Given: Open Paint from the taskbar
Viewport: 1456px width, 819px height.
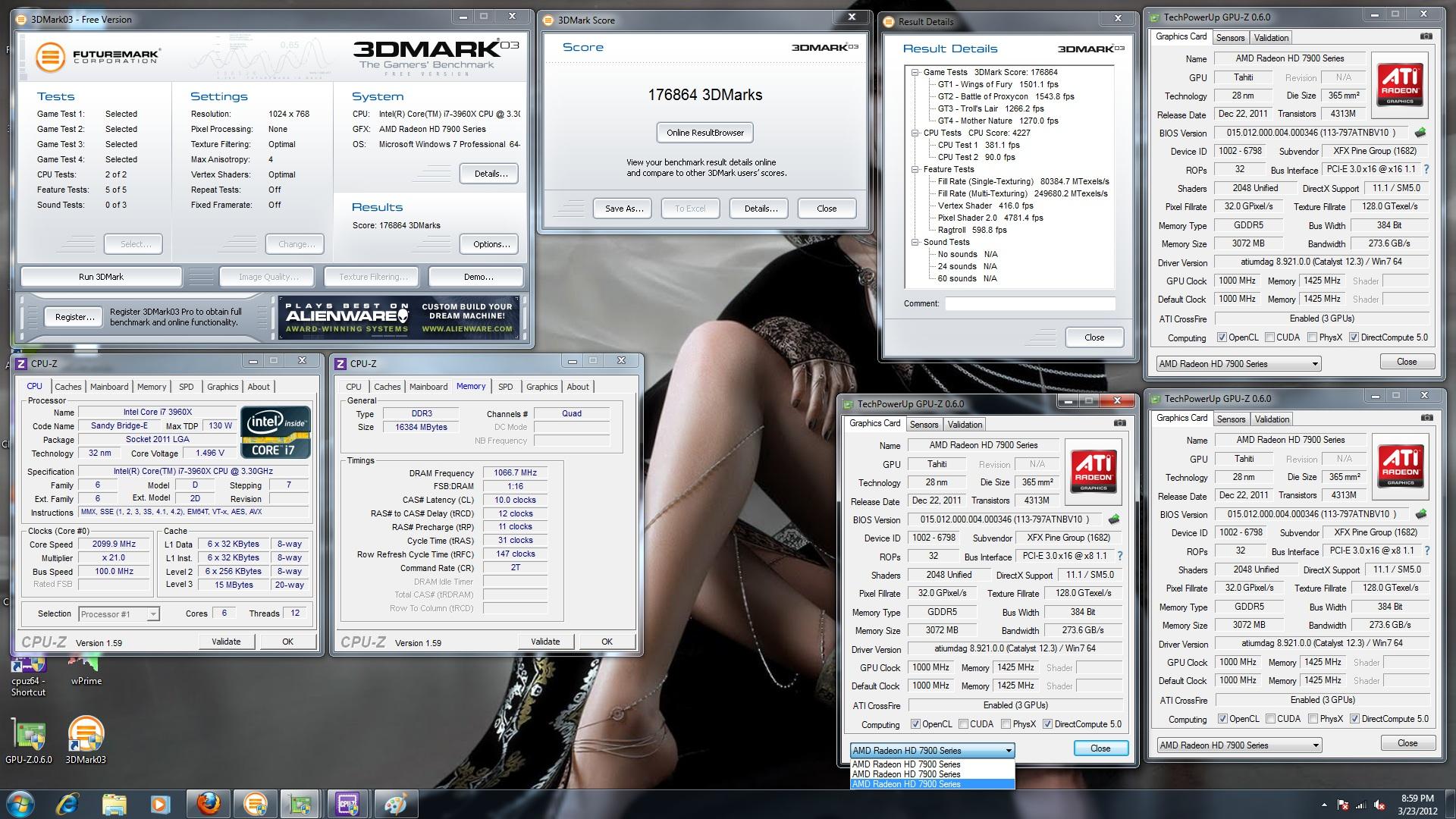Looking at the screenshot, I should (394, 803).
